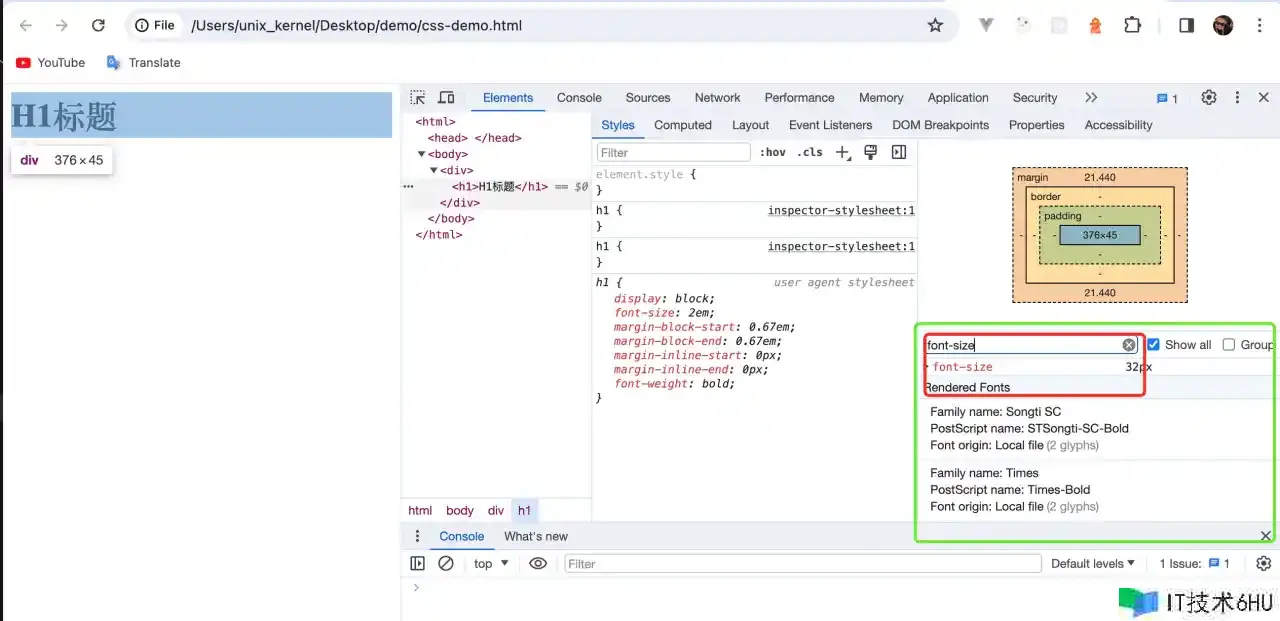Screen dimensions: 1280x621
Task: Open the Computed styles tab
Action: tap(682, 125)
